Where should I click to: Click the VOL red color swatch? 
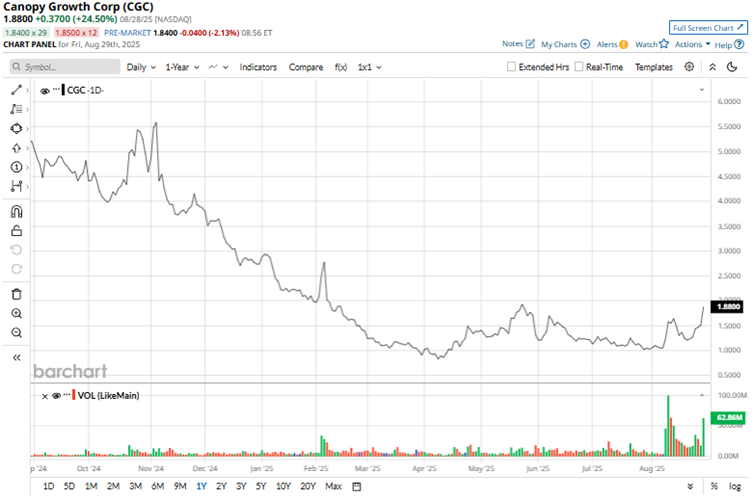point(73,395)
